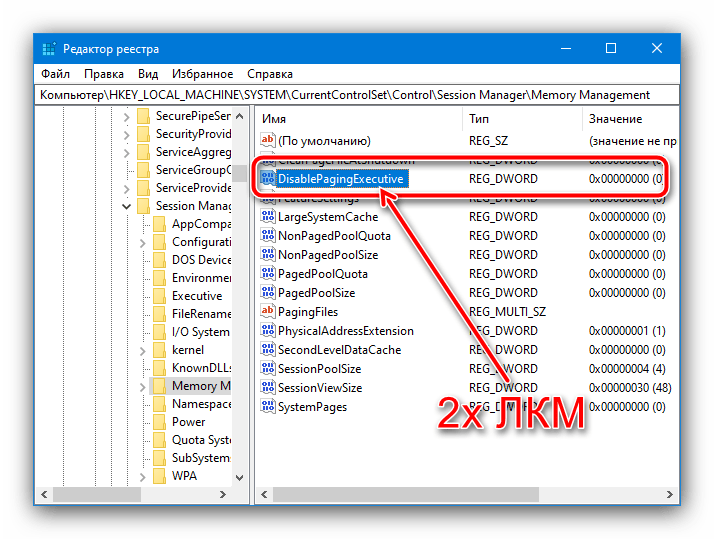Select the Session Manager key label

194,206
